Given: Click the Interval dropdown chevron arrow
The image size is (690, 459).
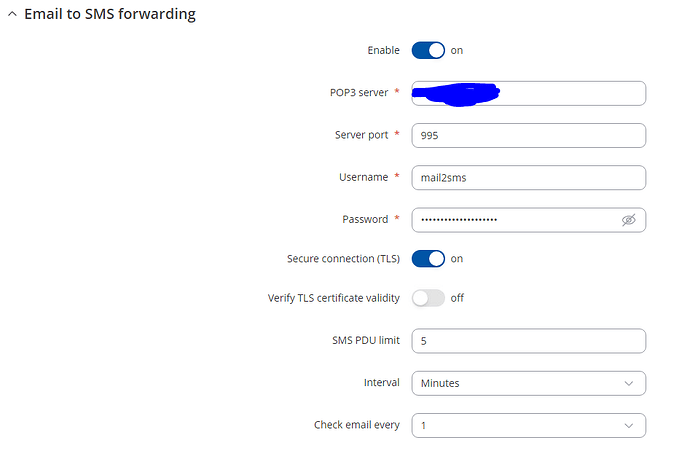Looking at the screenshot, I should (629, 383).
